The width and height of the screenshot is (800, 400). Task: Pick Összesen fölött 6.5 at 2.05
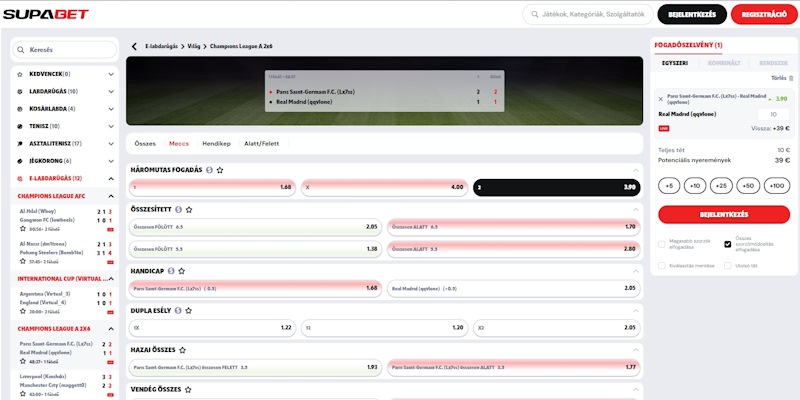[255, 227]
